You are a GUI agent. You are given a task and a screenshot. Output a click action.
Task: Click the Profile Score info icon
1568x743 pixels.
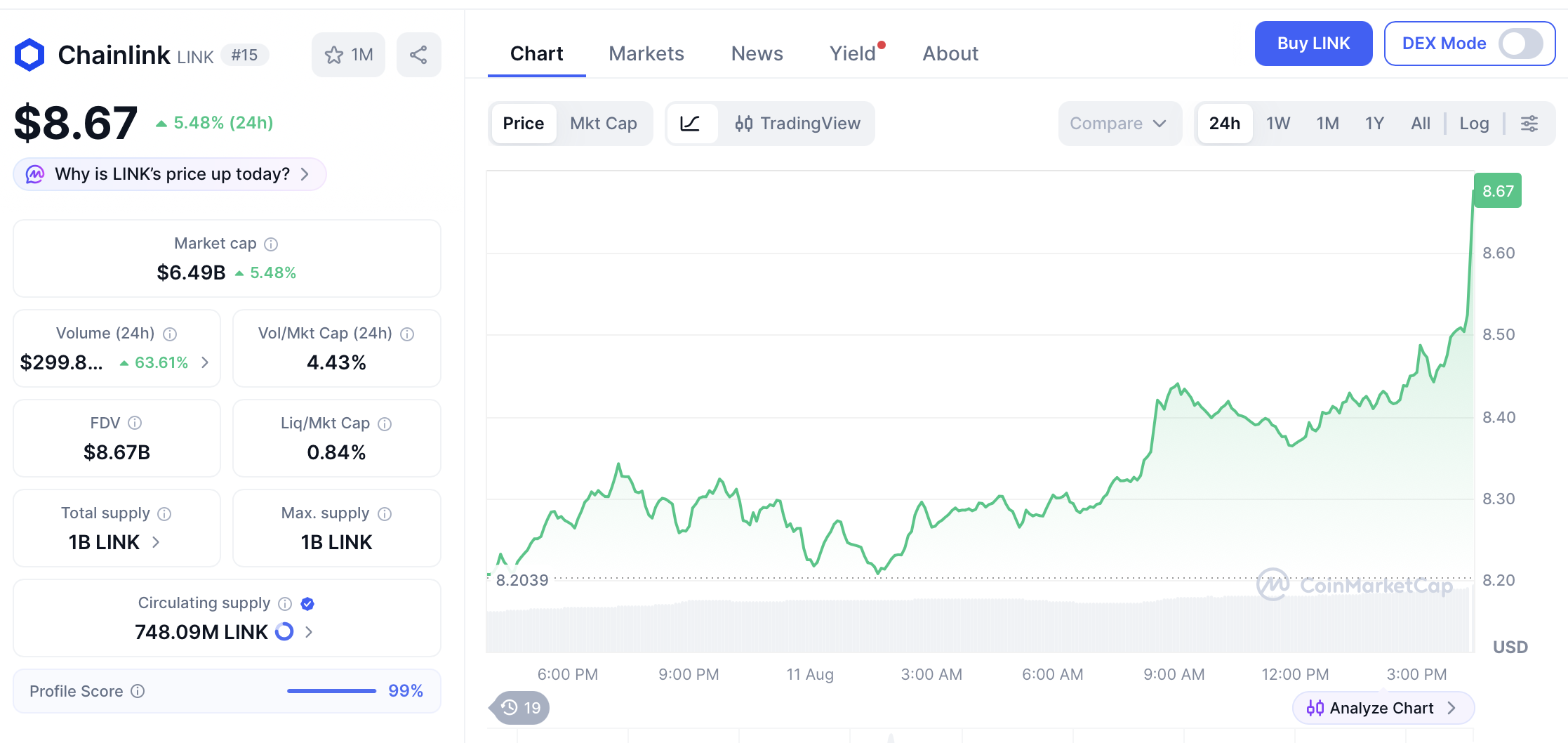(138, 691)
